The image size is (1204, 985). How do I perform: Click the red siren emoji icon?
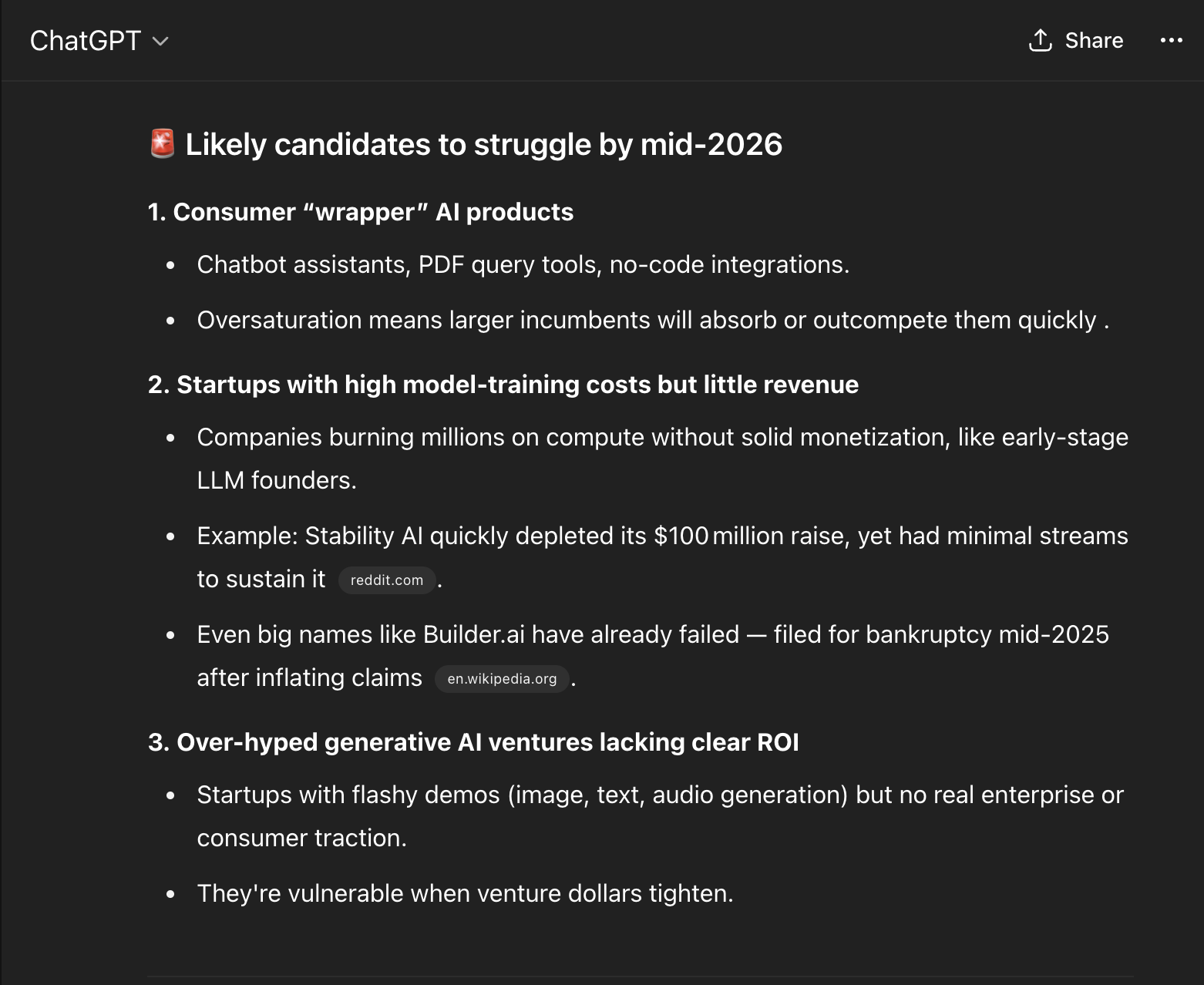(163, 143)
